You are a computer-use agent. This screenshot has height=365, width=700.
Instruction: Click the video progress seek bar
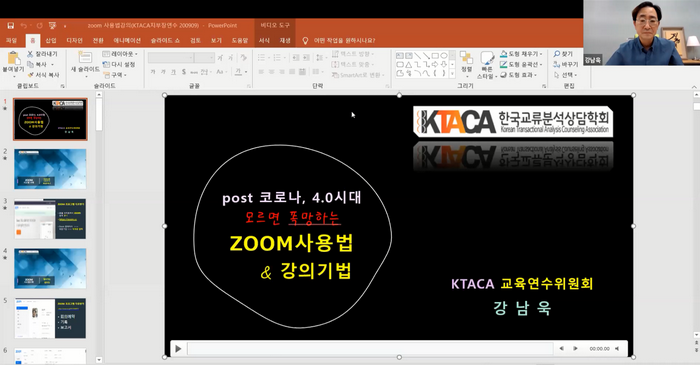[x=370, y=348]
